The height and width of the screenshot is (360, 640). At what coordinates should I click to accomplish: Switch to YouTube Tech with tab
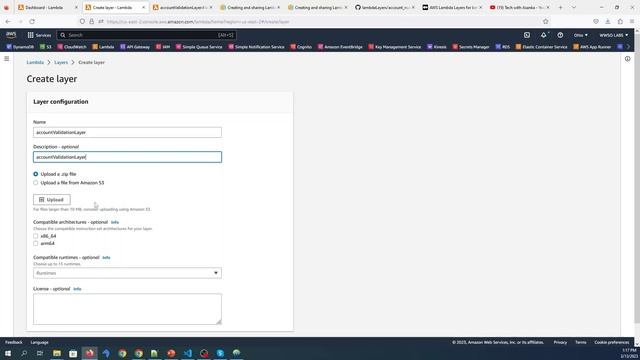[519, 7]
